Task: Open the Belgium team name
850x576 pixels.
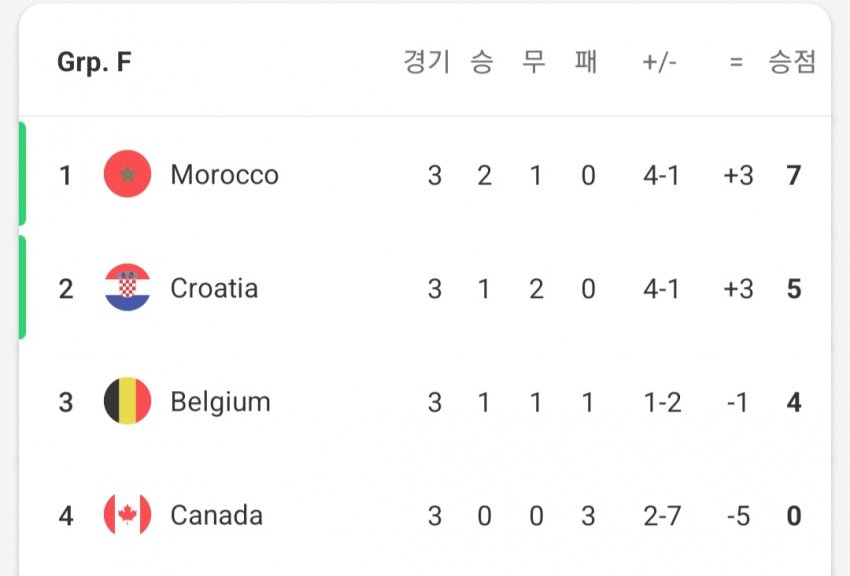Action: 220,403
